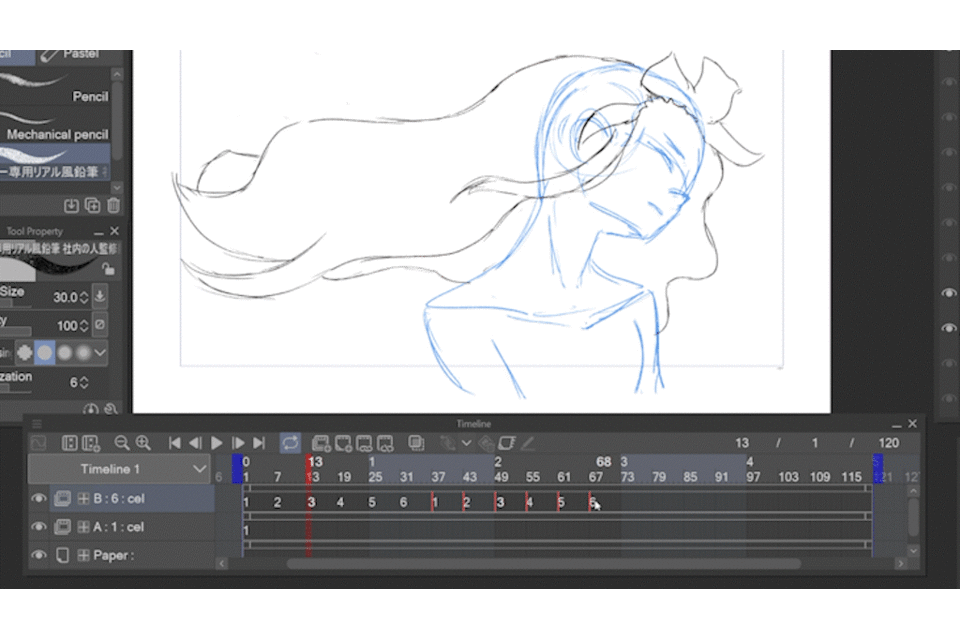Click the Specify cels icon
This screenshot has width=960, height=640.
click(364, 443)
